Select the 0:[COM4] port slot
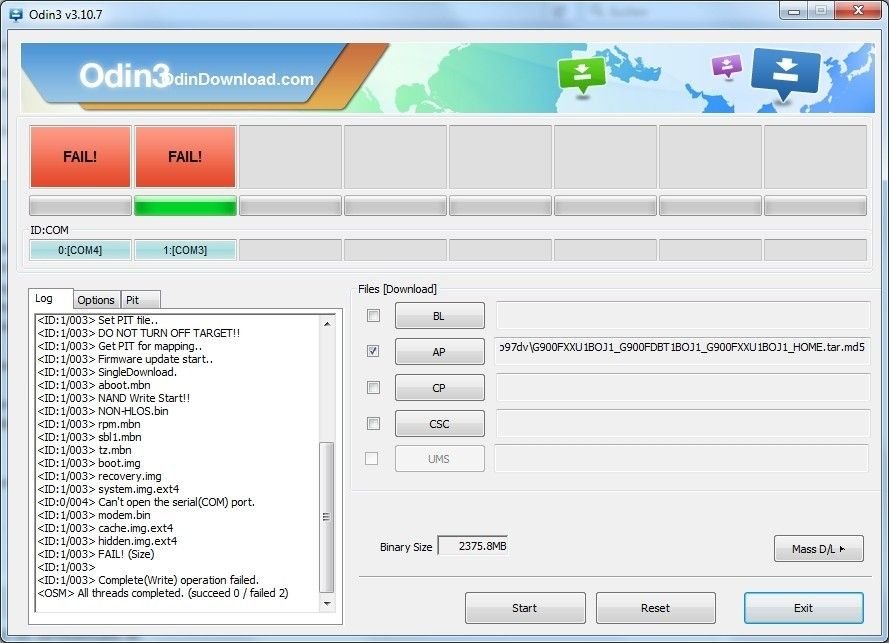 (80, 250)
